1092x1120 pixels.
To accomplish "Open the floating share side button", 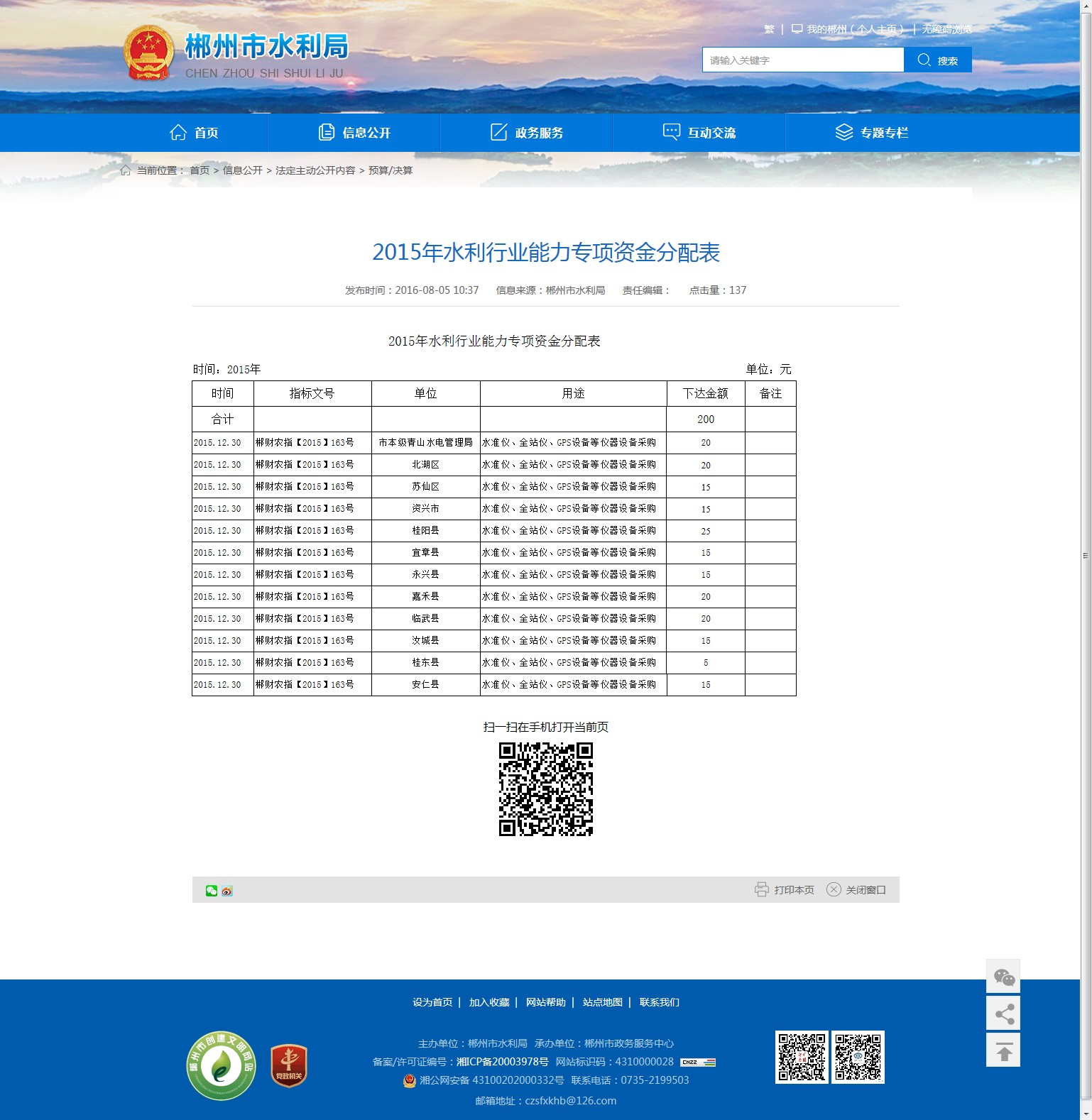I will (1003, 1014).
